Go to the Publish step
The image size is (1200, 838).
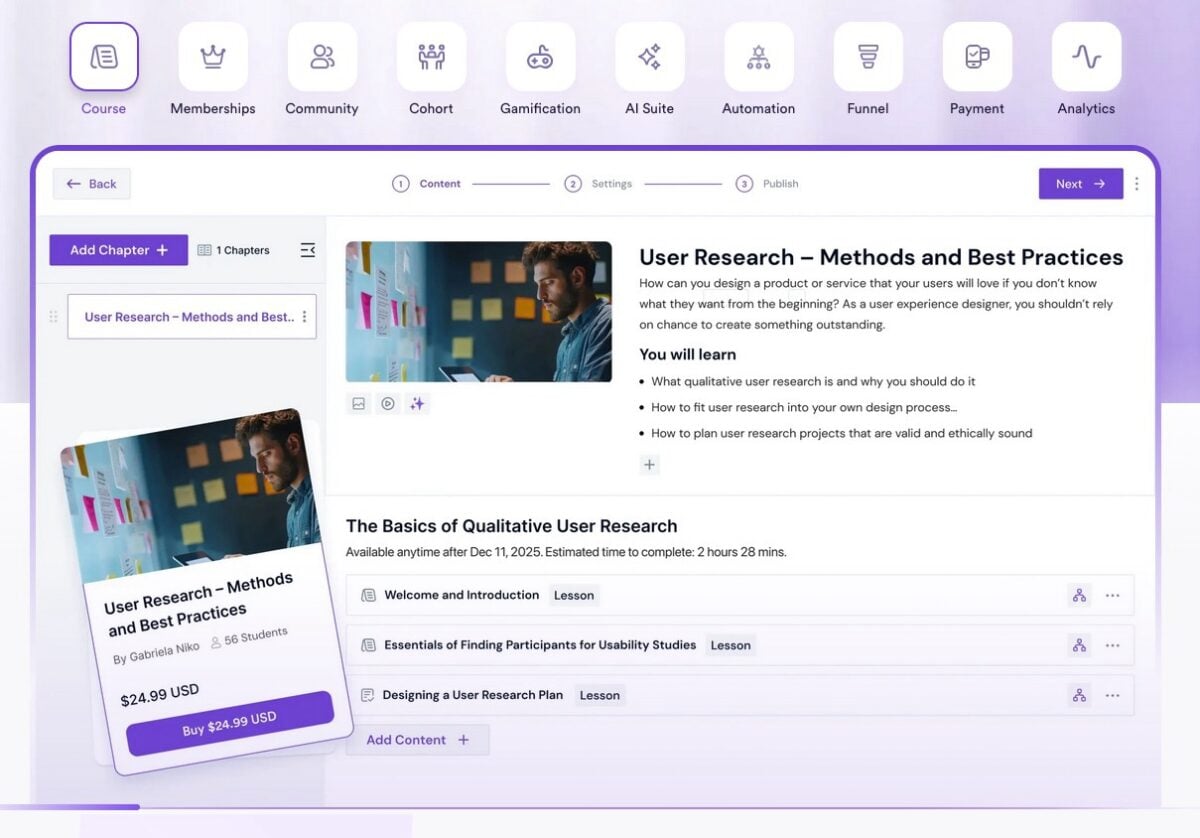(x=766, y=184)
